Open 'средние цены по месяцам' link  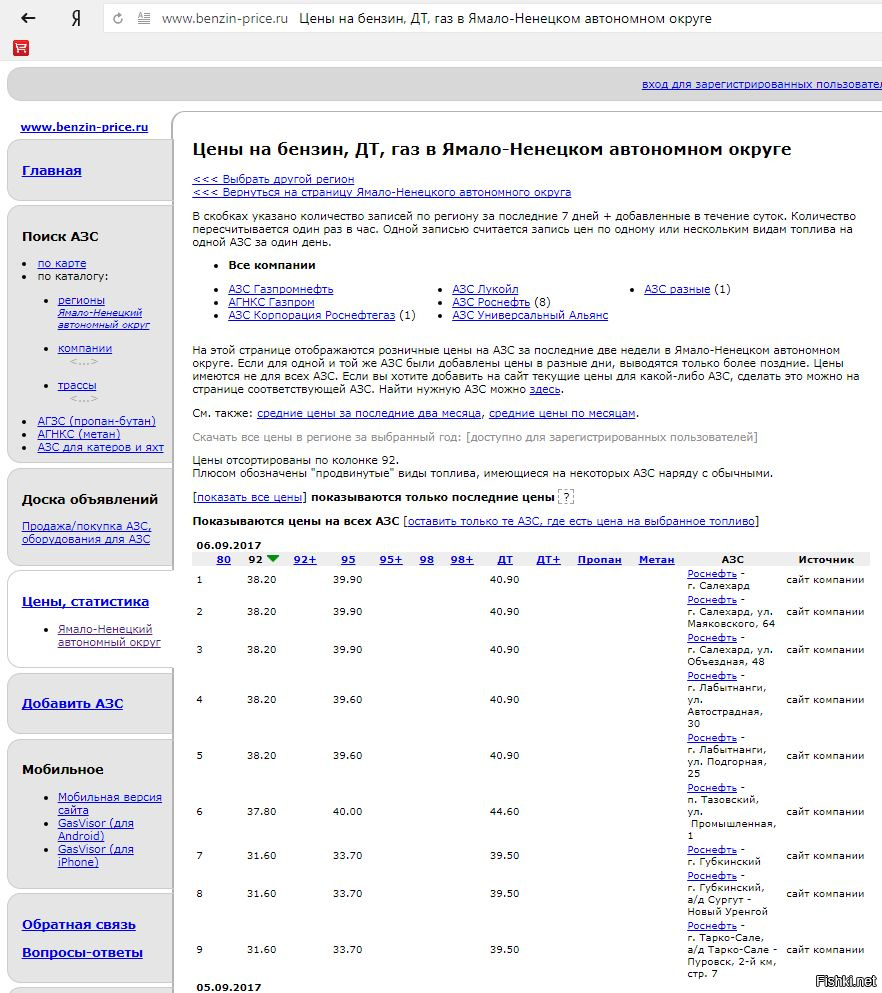tap(562, 414)
